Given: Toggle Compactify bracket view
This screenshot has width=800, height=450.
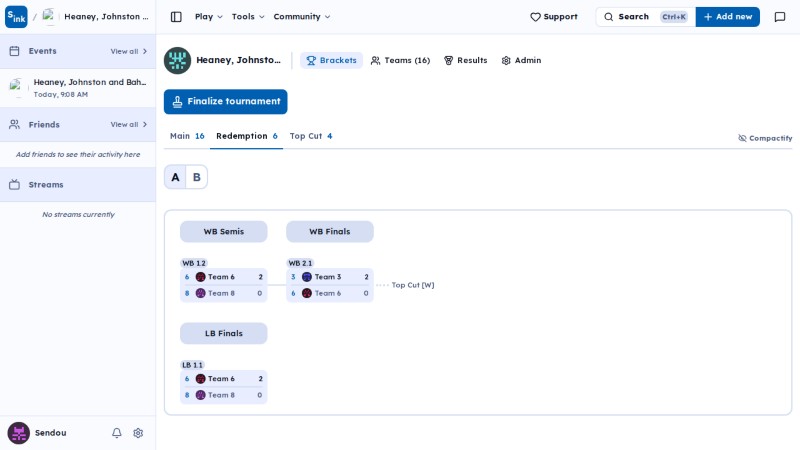Looking at the screenshot, I should pos(765,138).
